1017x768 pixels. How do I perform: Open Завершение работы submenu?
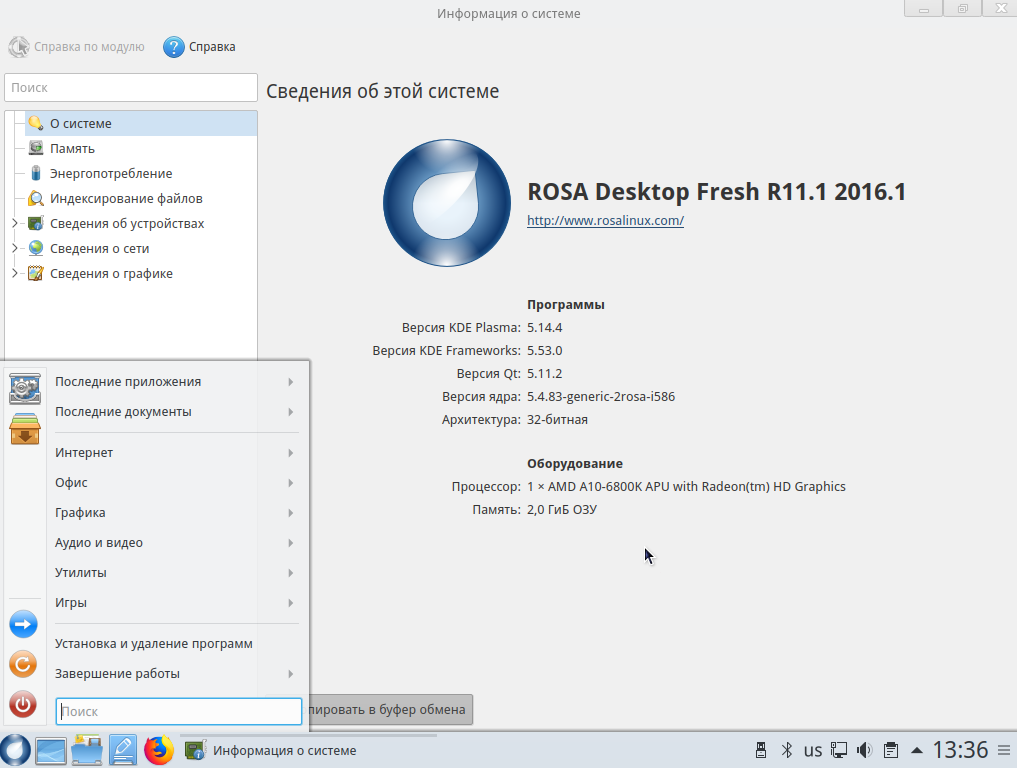(x=175, y=673)
